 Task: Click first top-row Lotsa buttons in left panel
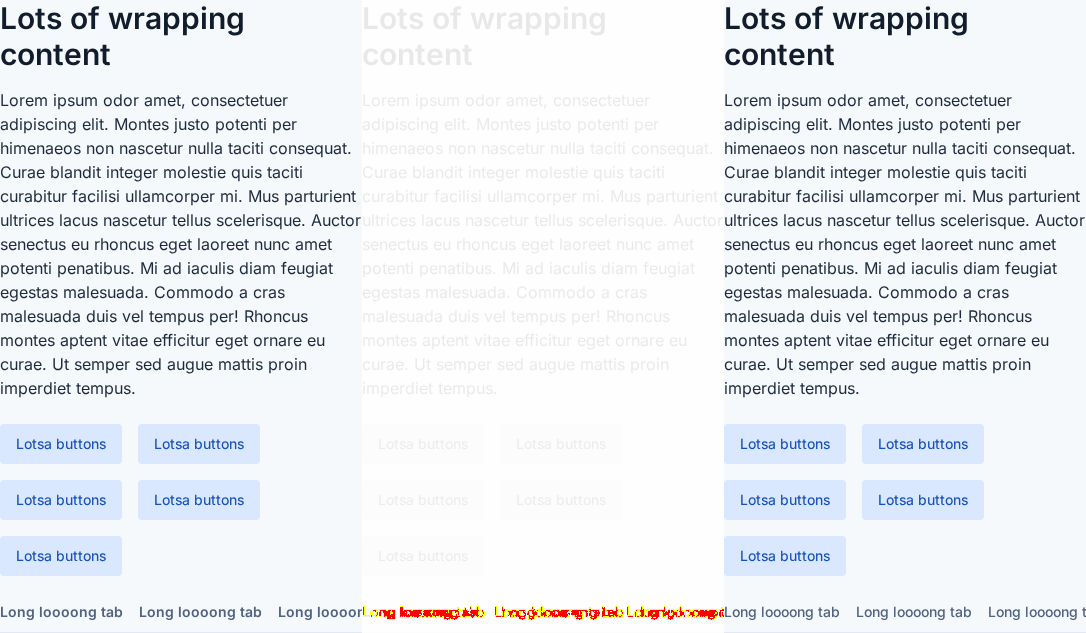[x=61, y=444]
